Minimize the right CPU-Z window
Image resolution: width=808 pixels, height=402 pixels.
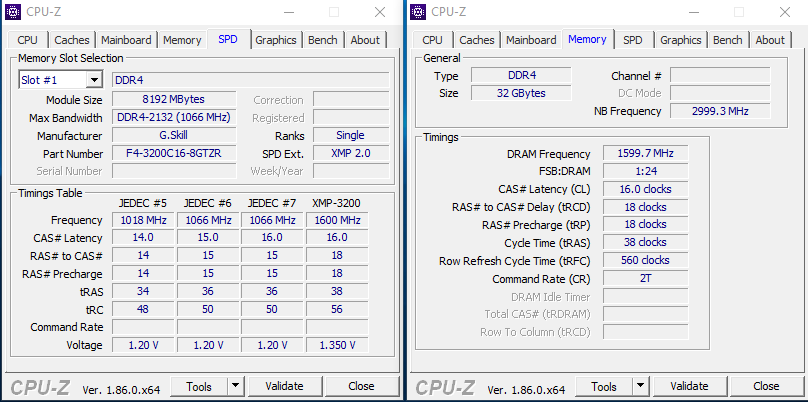pos(694,12)
